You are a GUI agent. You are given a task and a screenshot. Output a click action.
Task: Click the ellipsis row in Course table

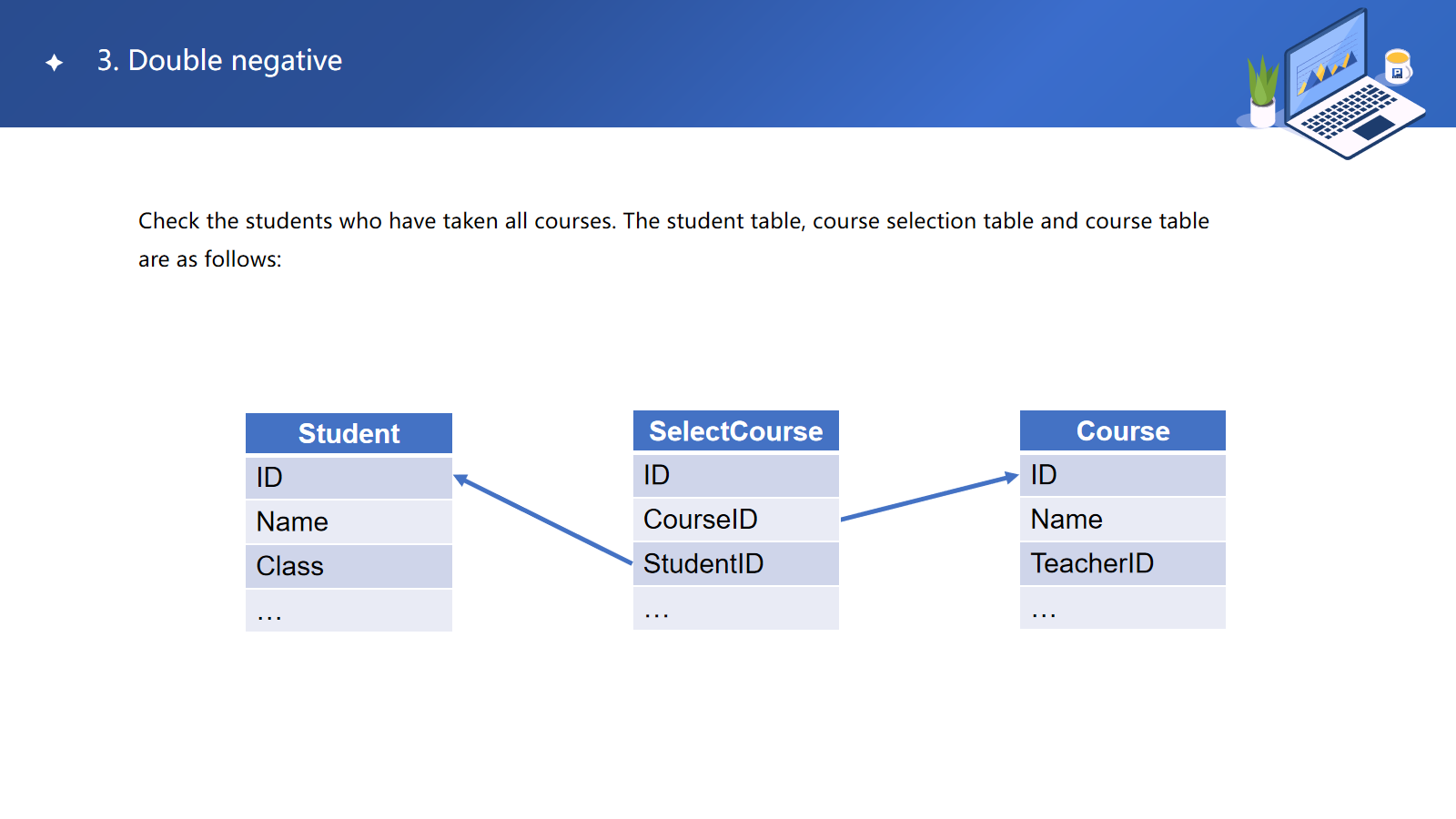pos(1122,608)
